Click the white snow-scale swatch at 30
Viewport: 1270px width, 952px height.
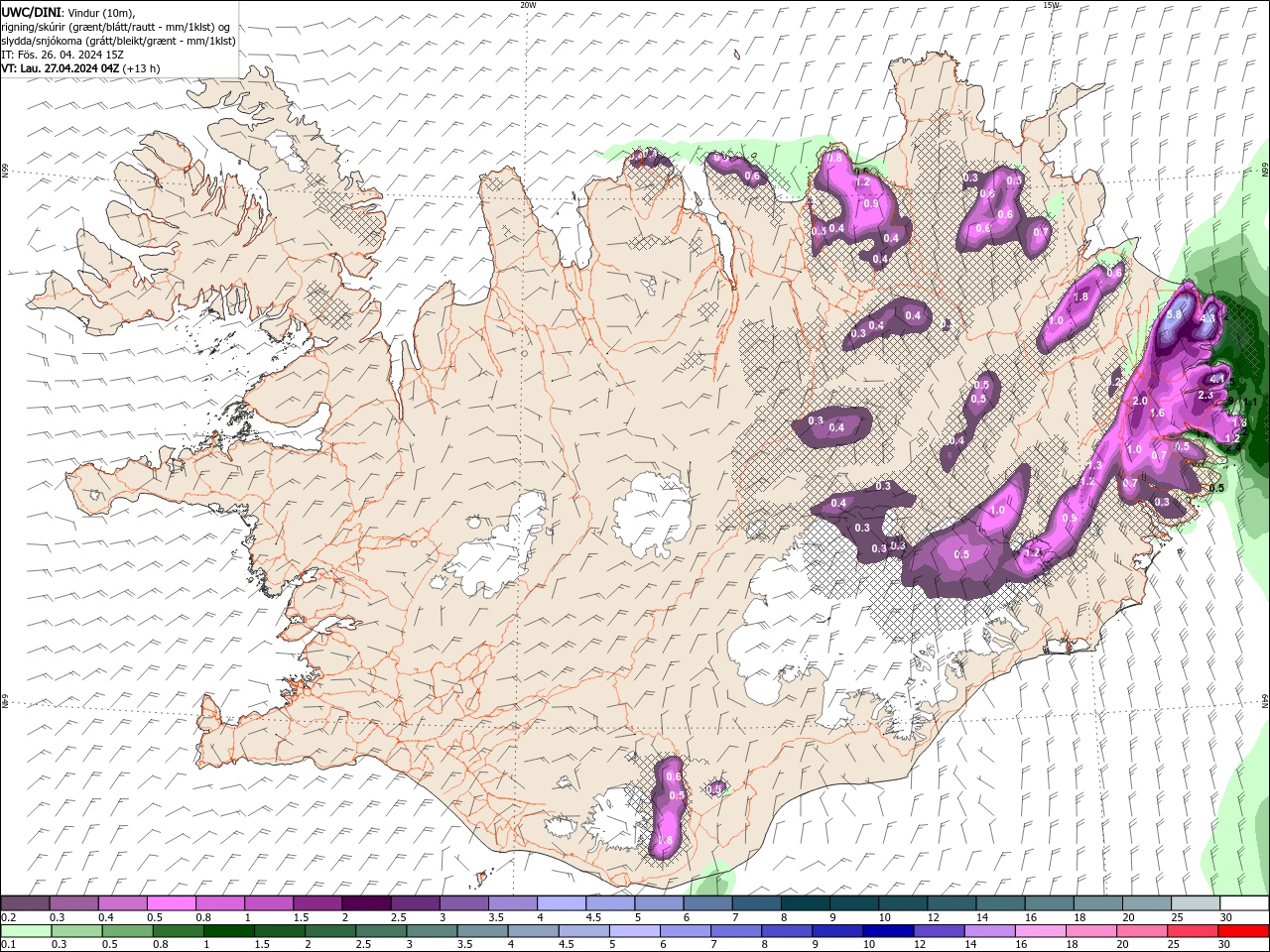(x=1244, y=903)
